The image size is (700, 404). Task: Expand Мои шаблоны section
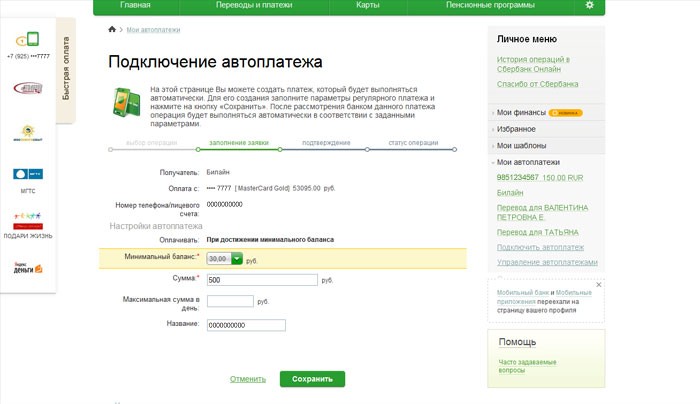point(521,146)
